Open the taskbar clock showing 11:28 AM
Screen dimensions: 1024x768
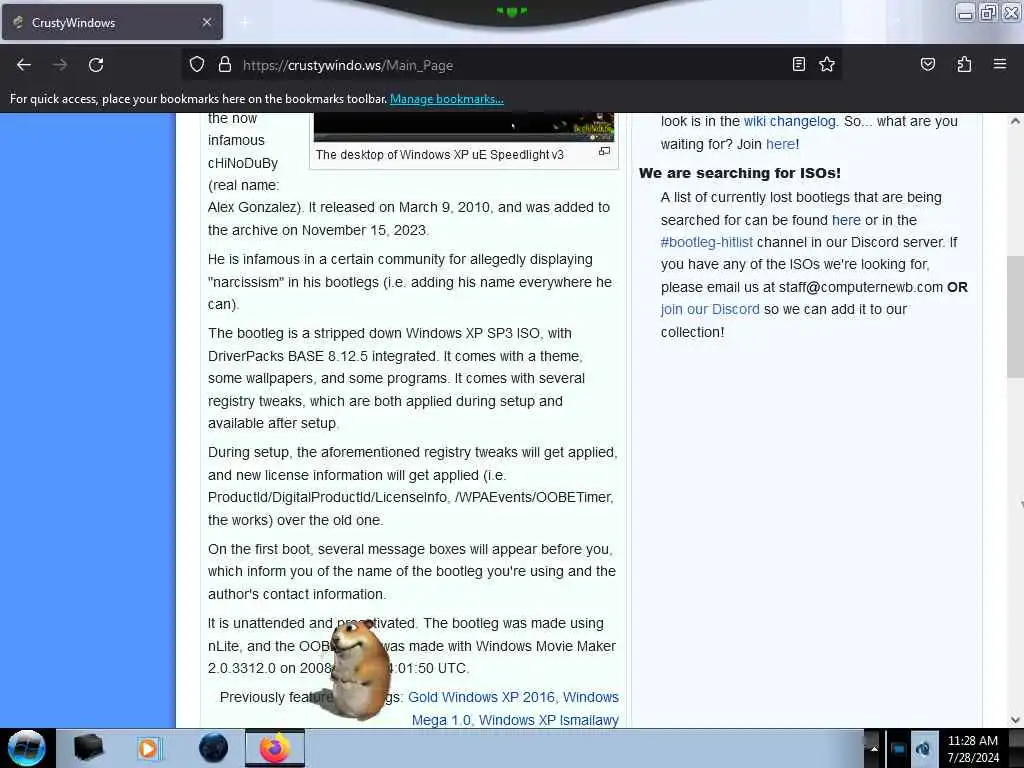pyautogui.click(x=972, y=749)
